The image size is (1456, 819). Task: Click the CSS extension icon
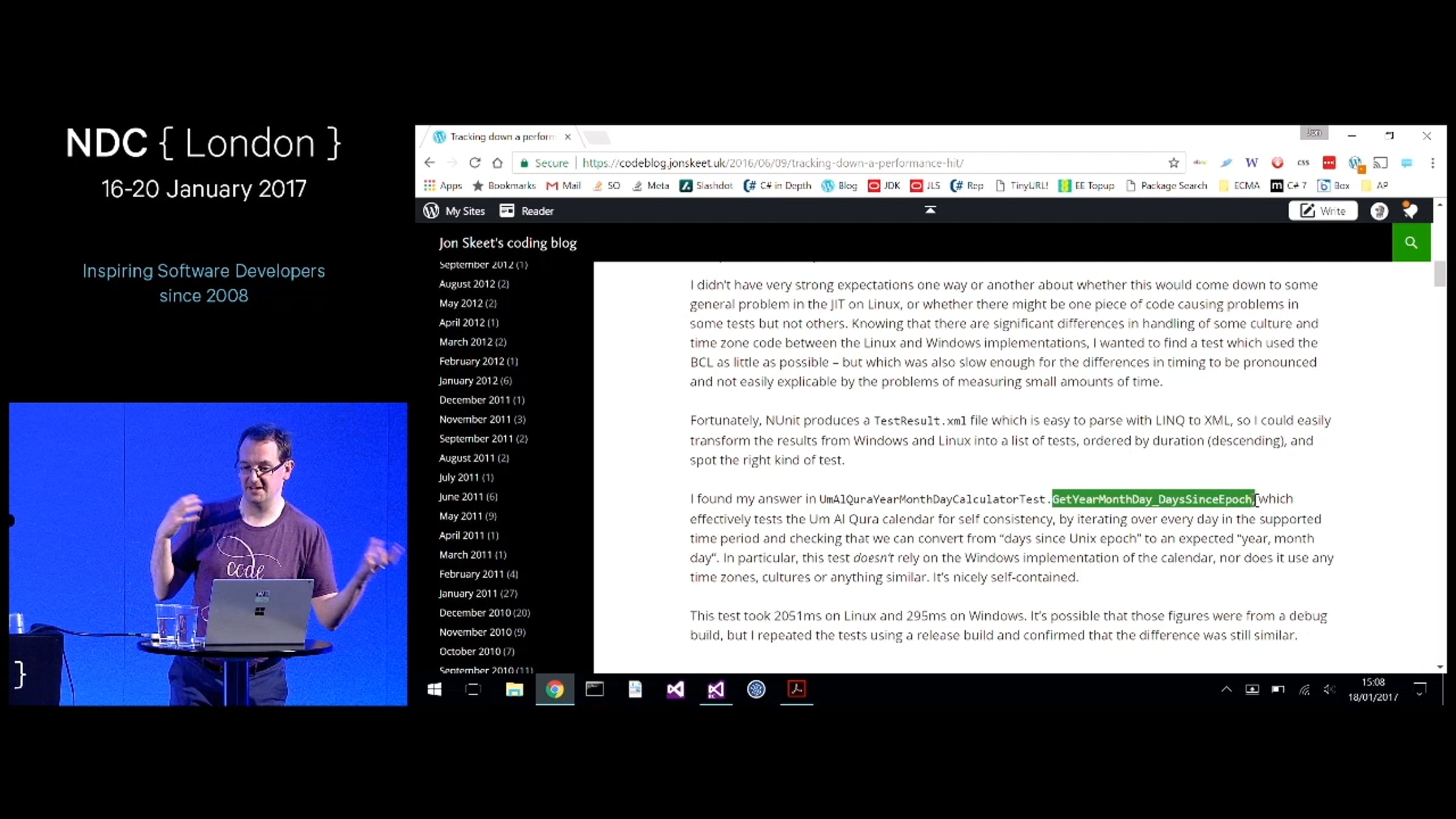click(x=1303, y=163)
